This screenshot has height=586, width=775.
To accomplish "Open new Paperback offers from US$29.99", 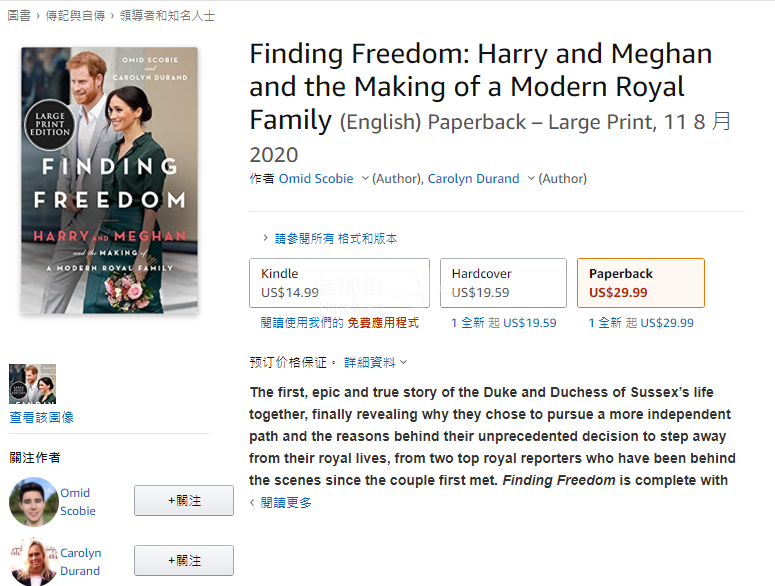I will (641, 323).
